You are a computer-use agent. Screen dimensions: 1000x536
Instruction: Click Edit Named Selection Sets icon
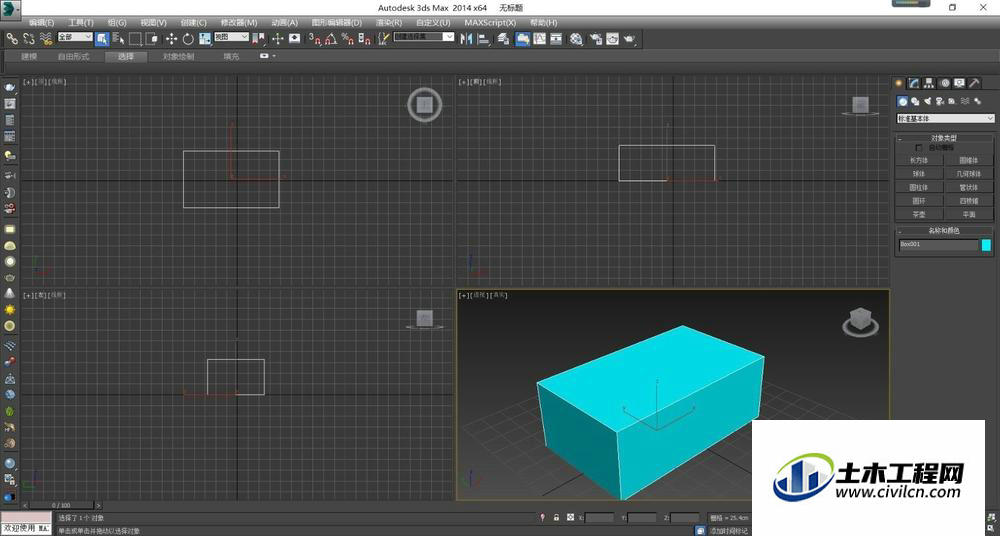[383, 39]
